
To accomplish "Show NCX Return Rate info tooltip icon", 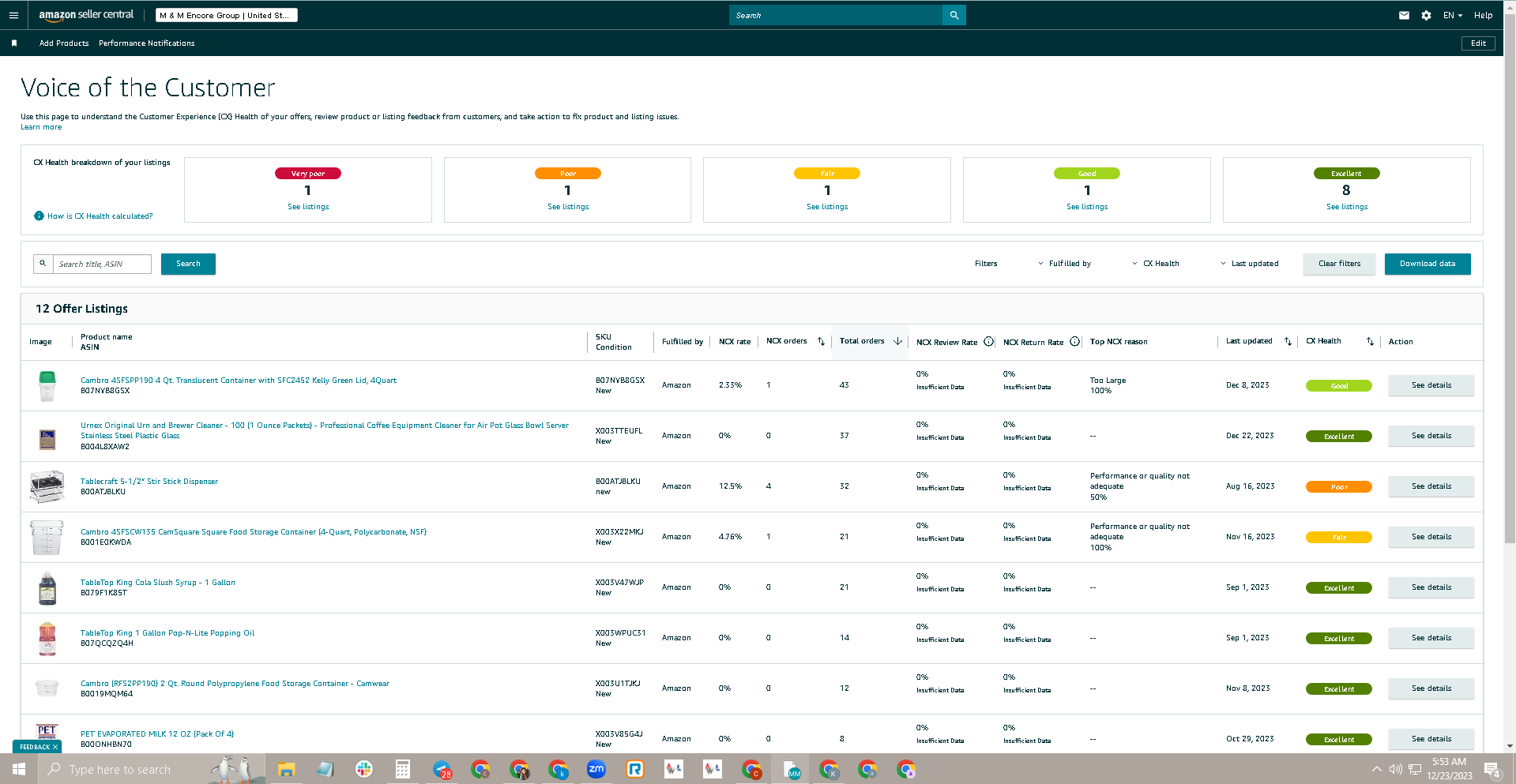I will coord(1074,342).
